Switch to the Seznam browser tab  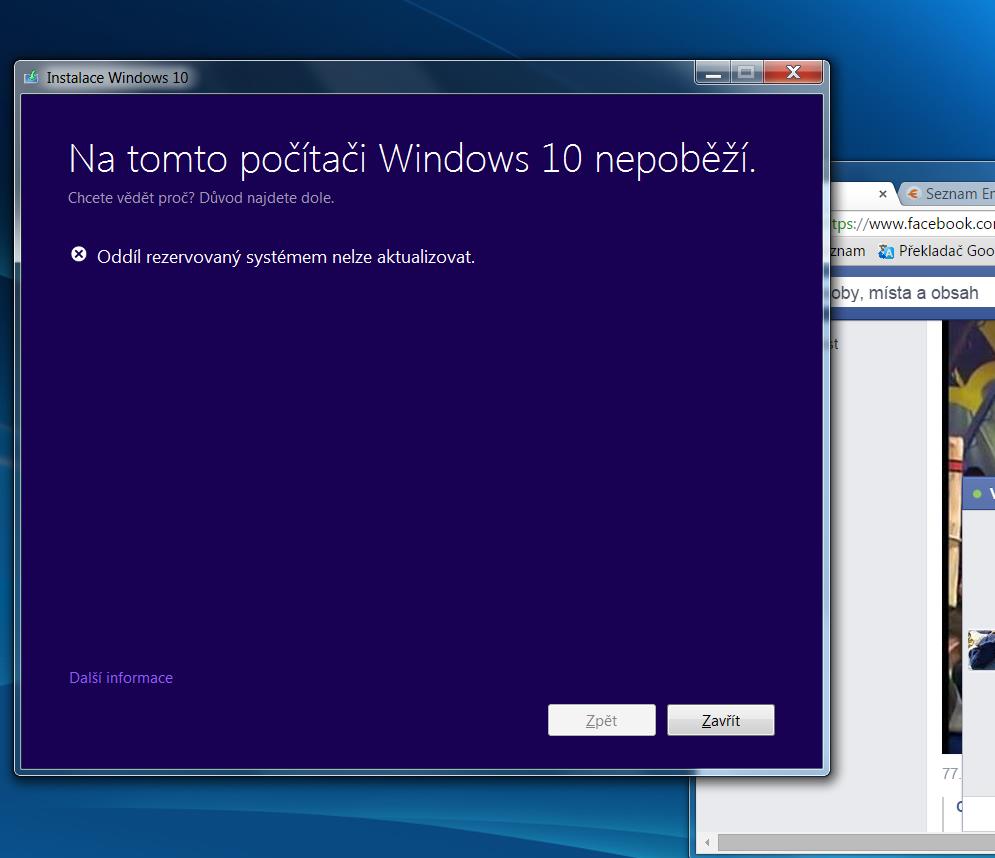pos(949,194)
